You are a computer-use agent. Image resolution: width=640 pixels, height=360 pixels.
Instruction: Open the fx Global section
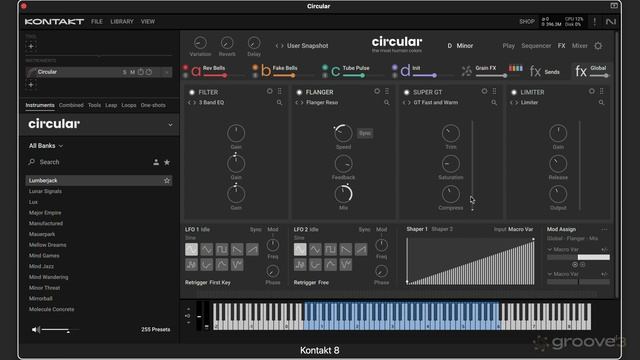coord(591,71)
